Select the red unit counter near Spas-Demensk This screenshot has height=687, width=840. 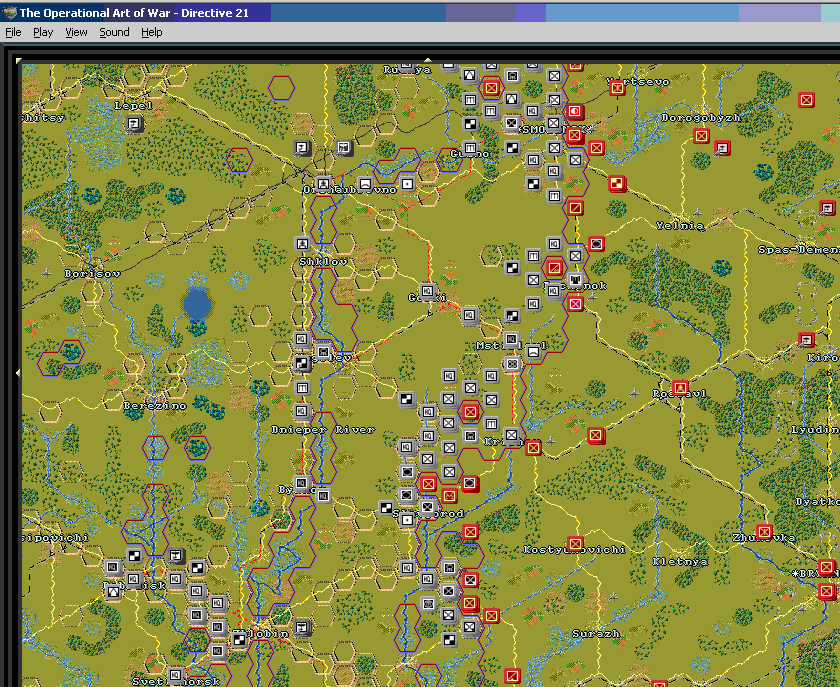[x=827, y=207]
